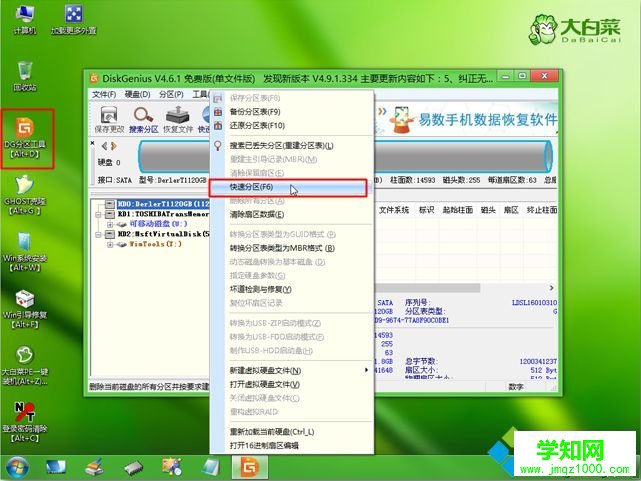Expand the WinTools(Y:) tree node
This screenshot has width=641, height=481.
click(x=110, y=244)
